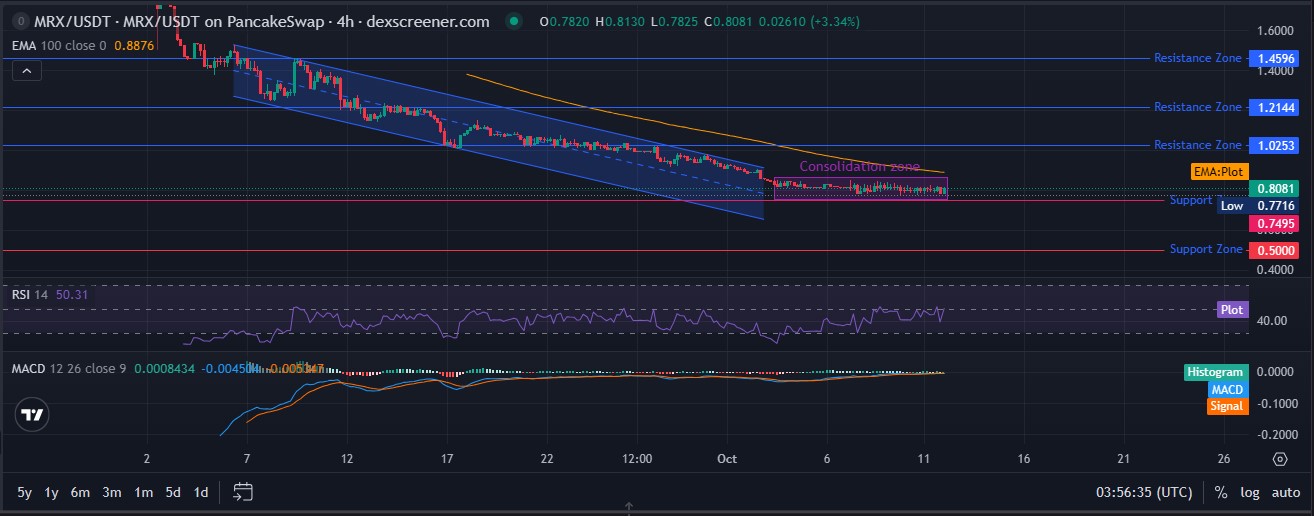Screen dimensions: 1314x516
Task: Select the 3m time range
Action: tap(112, 492)
